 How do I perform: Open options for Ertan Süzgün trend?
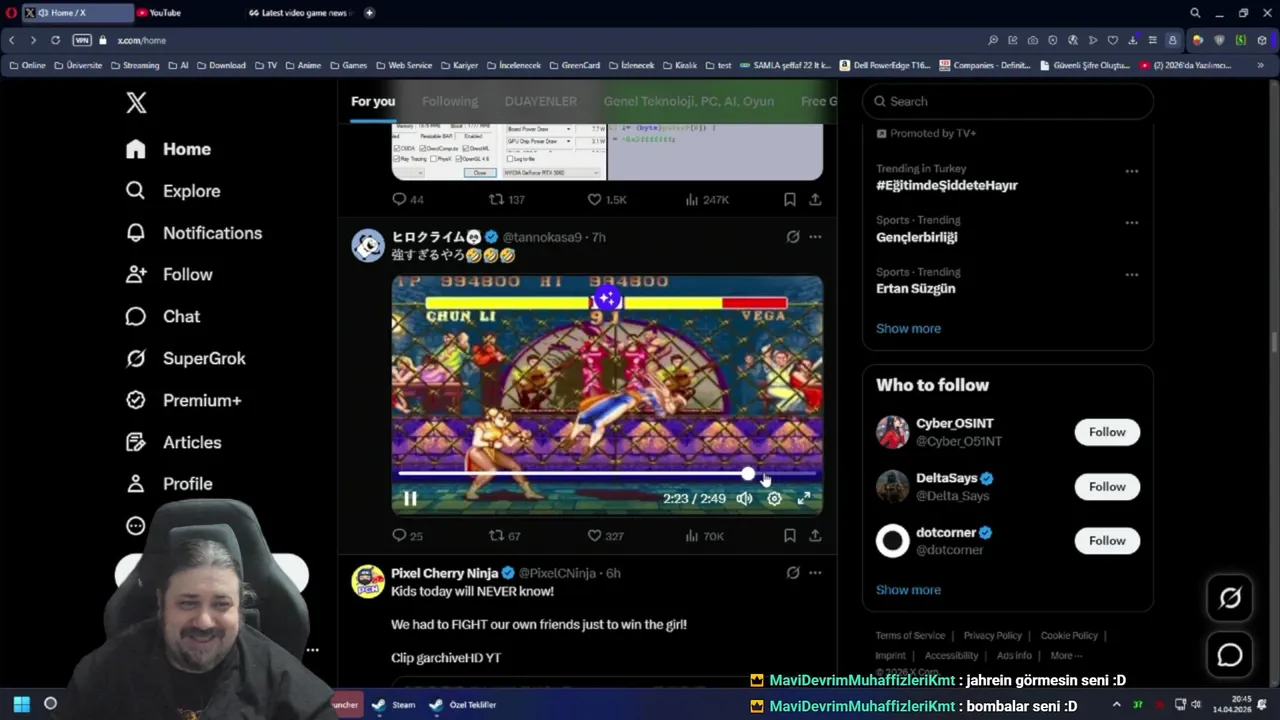pos(1131,274)
